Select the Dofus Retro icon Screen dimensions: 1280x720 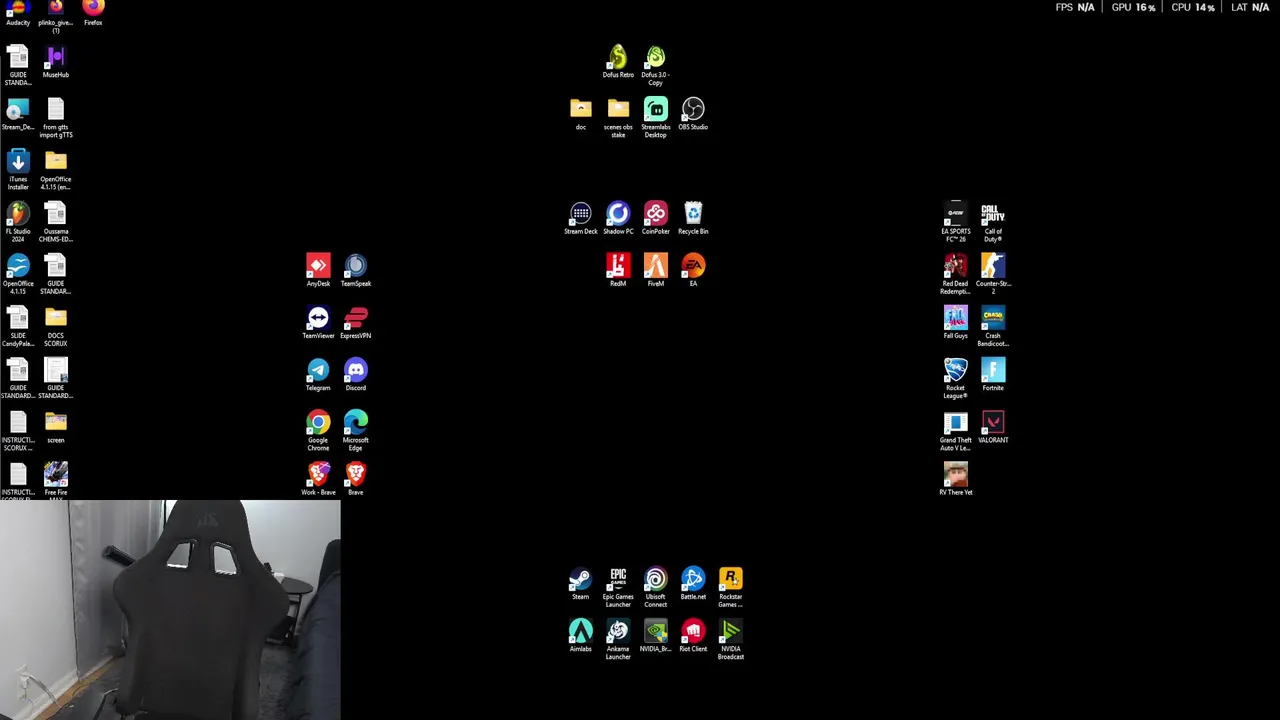click(x=618, y=62)
